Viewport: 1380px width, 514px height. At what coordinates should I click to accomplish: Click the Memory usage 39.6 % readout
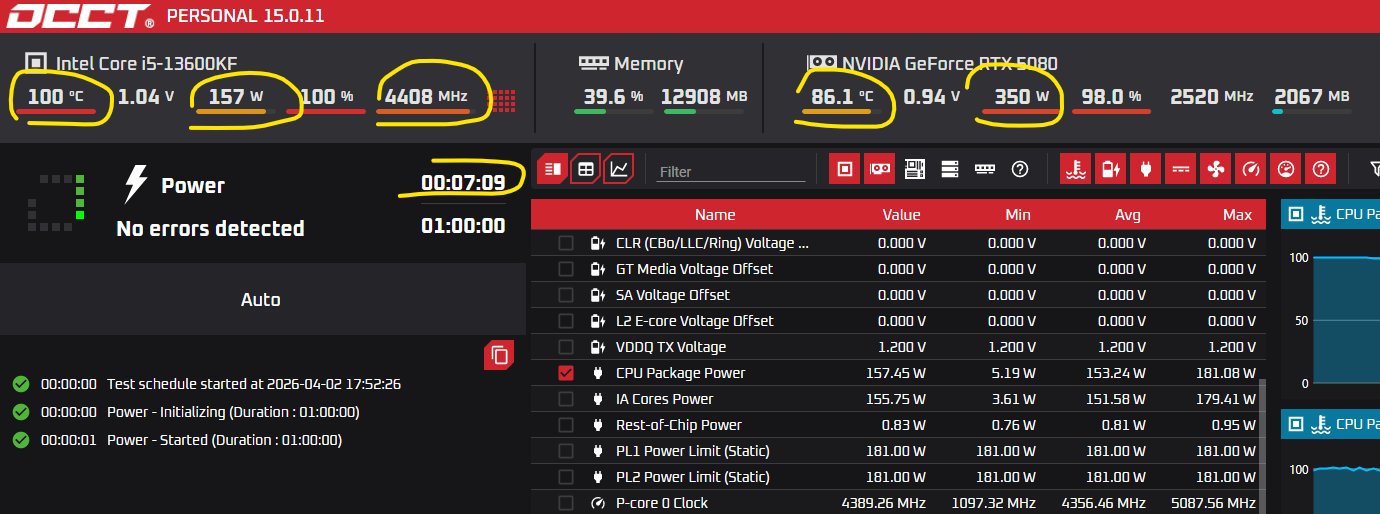pos(614,96)
